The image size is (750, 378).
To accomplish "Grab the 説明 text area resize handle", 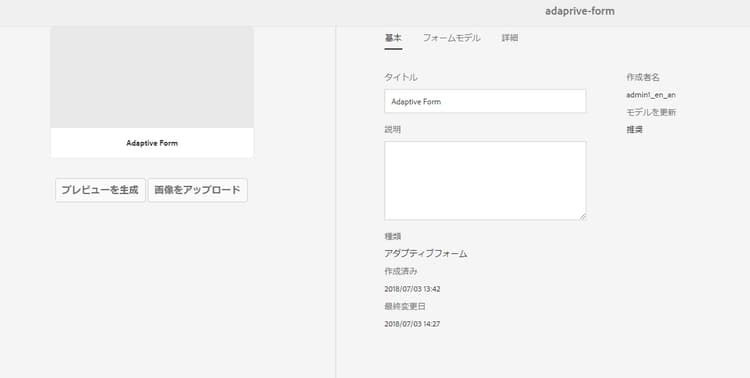I will [582, 217].
